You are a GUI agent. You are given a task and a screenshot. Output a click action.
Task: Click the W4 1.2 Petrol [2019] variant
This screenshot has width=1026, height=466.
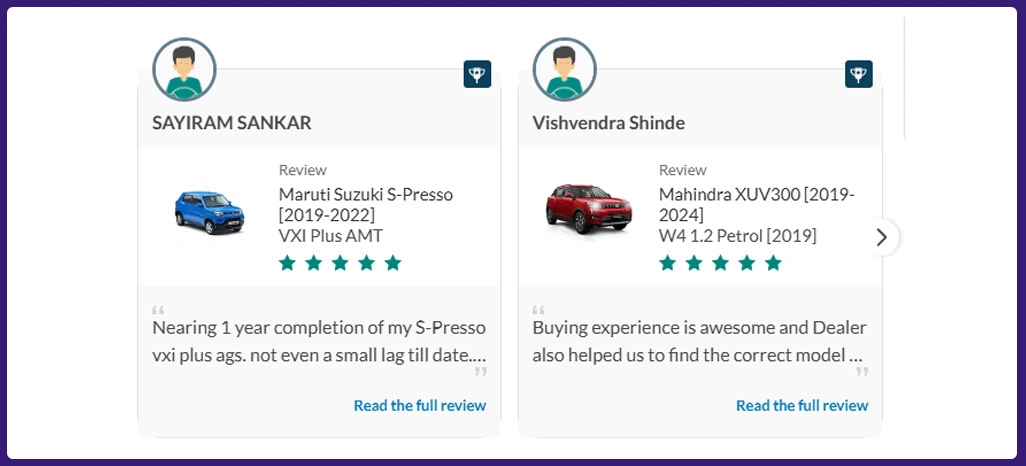(737, 236)
